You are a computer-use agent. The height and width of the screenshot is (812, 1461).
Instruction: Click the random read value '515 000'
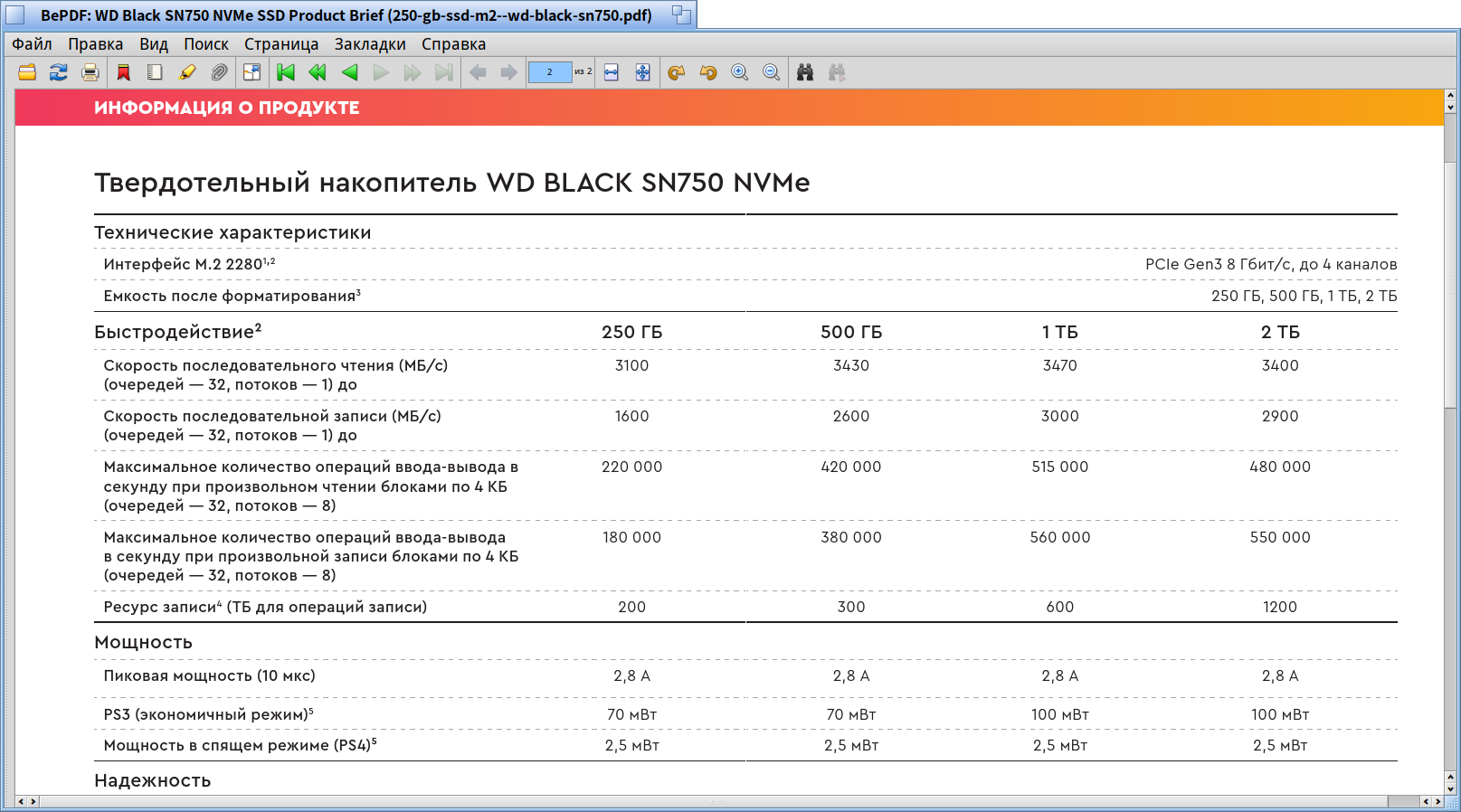(1060, 467)
